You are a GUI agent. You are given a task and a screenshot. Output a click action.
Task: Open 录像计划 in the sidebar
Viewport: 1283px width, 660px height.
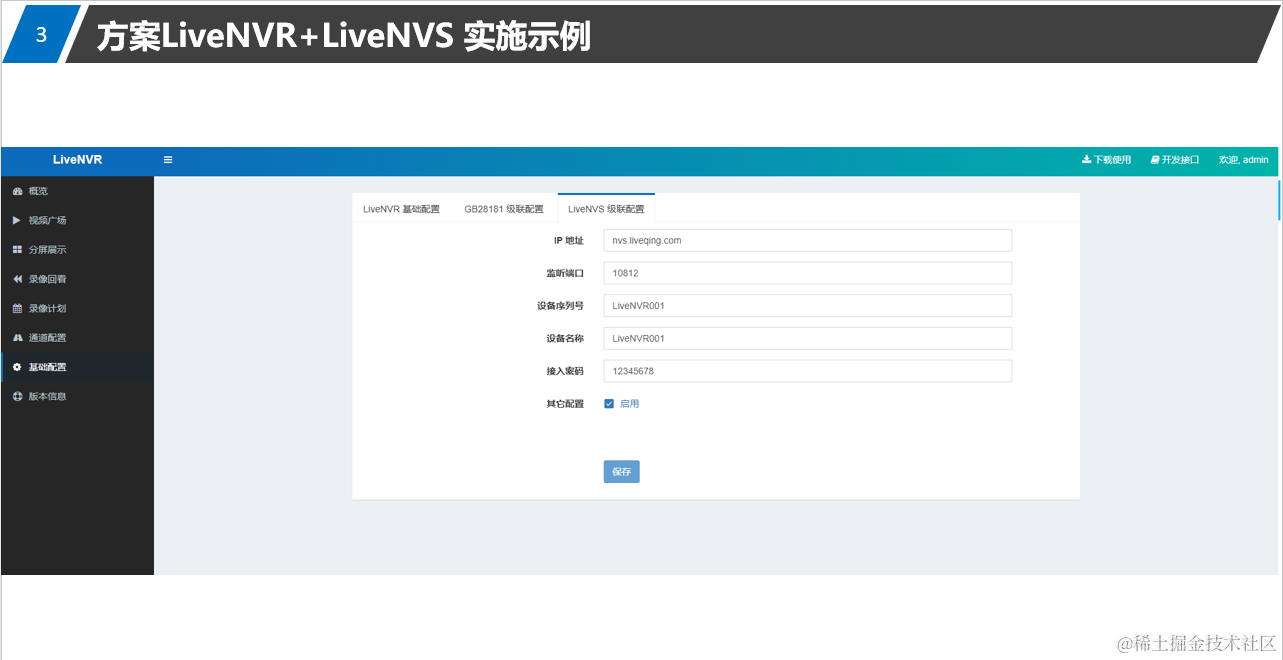[x=77, y=308]
